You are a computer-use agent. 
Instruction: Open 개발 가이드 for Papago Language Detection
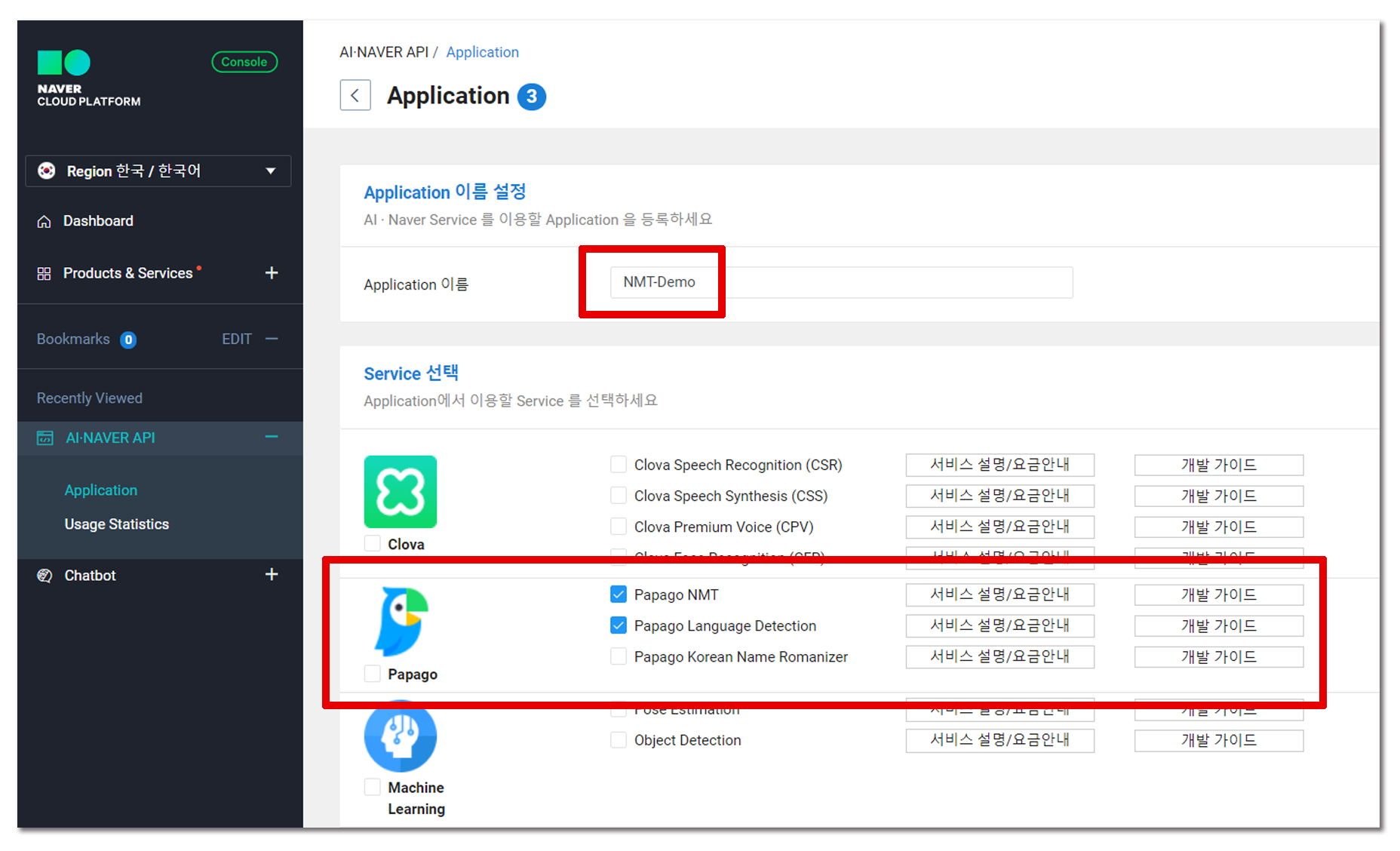pos(1219,625)
